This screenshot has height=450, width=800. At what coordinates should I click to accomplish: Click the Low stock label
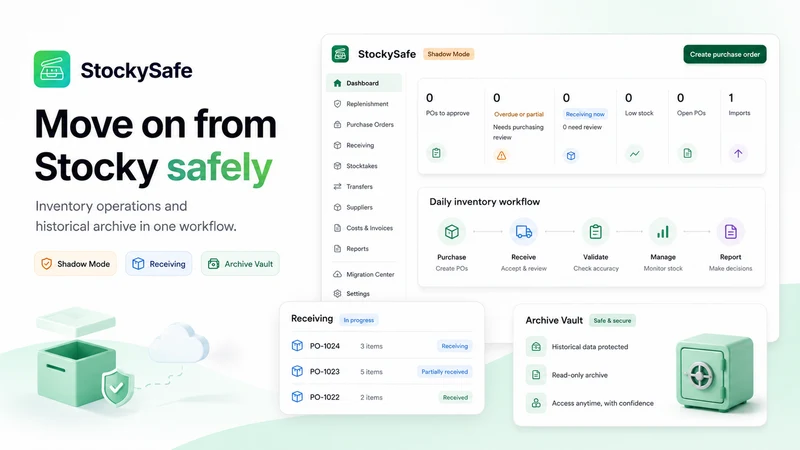pyautogui.click(x=639, y=113)
